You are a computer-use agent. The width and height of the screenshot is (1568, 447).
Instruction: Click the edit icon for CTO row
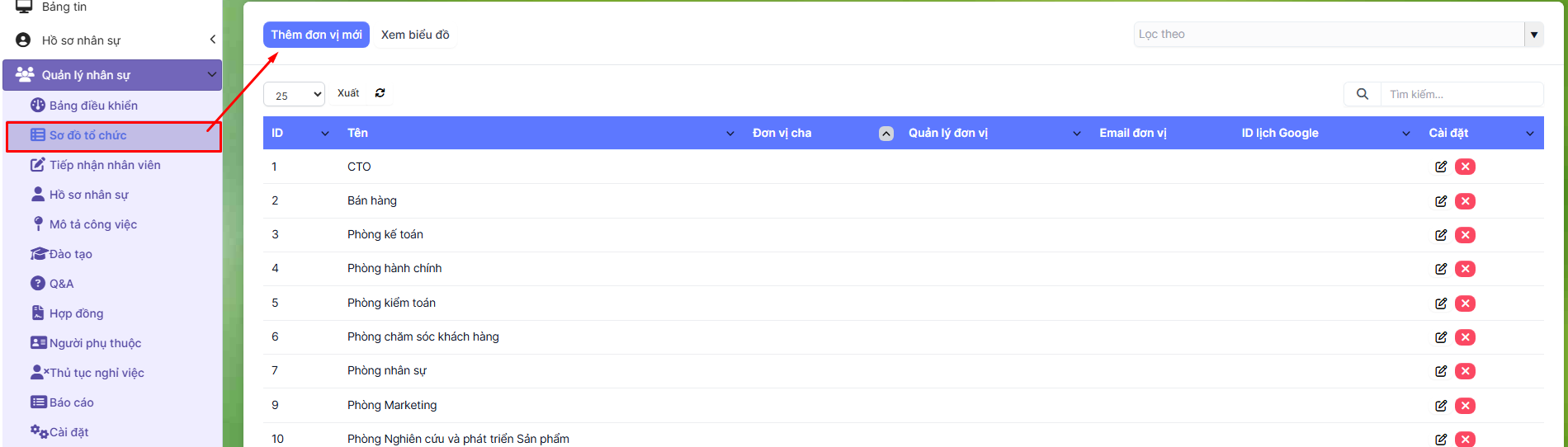(1440, 167)
